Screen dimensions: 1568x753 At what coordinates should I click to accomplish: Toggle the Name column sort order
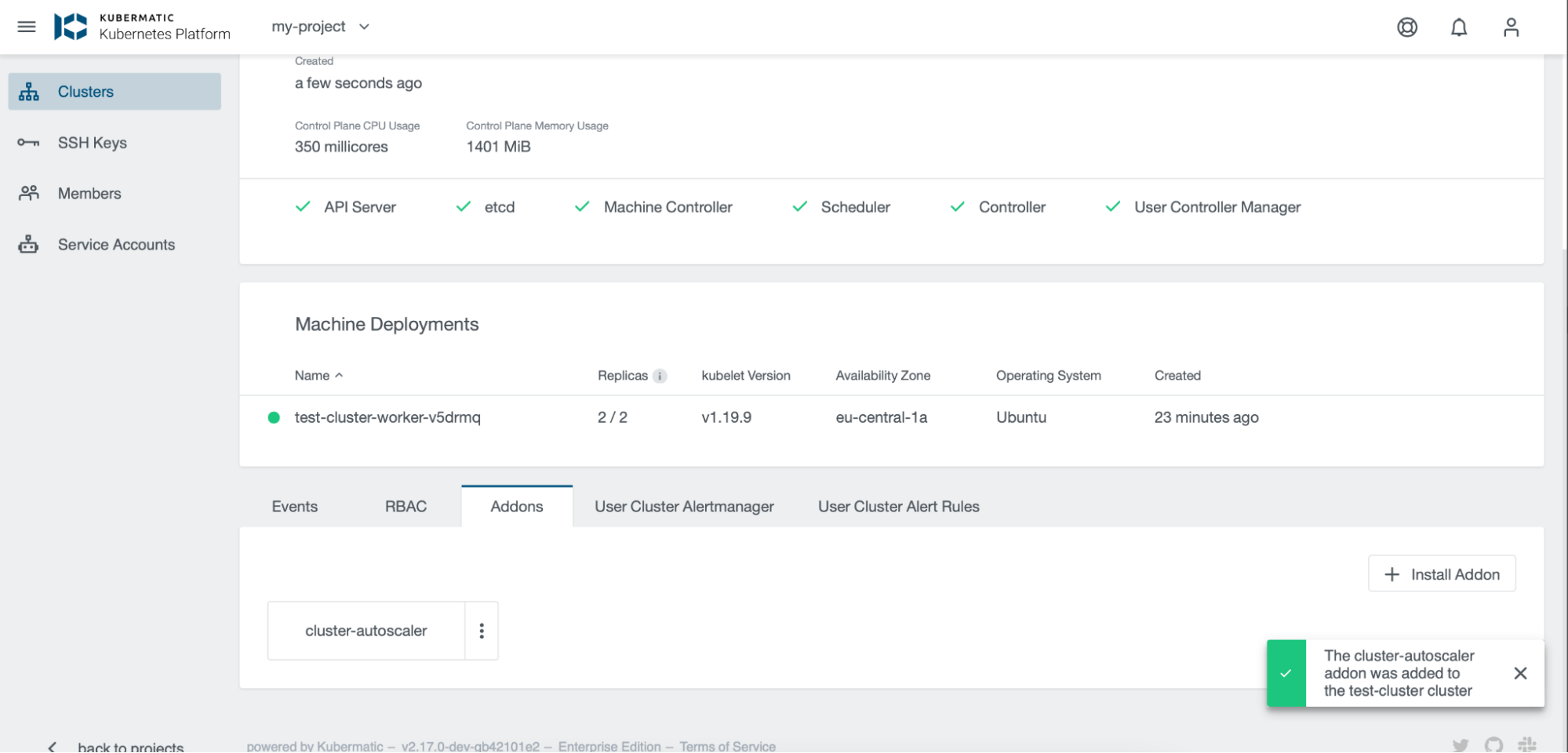click(x=318, y=375)
